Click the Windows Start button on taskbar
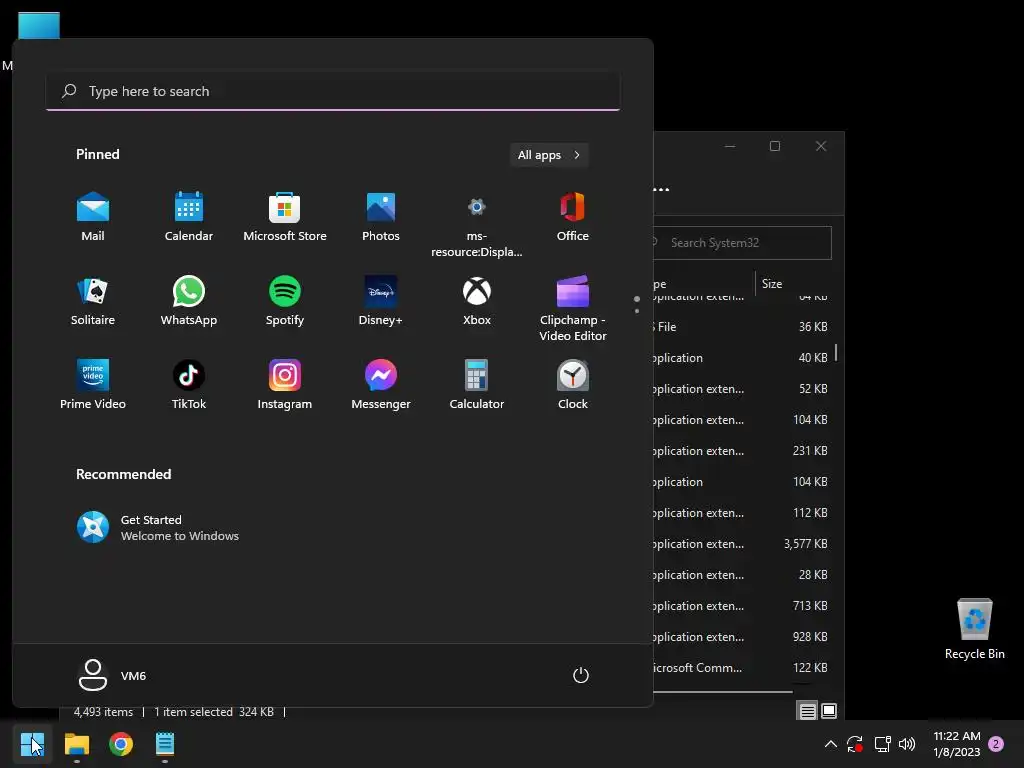Screen dimensions: 1024x768 point(32,744)
